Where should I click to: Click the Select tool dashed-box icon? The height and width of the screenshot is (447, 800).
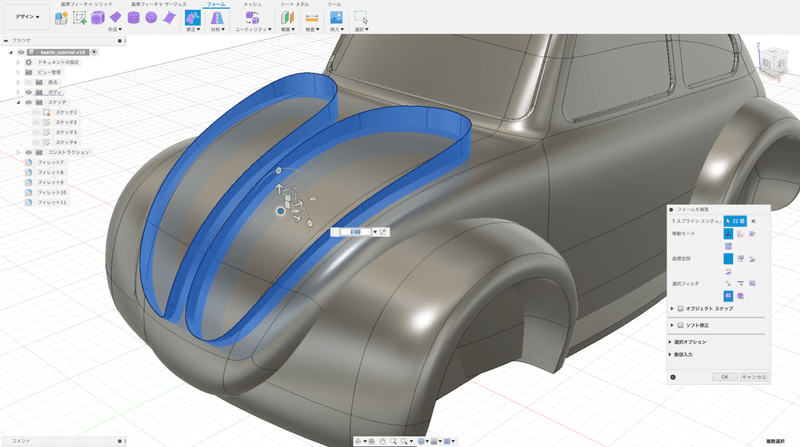(361, 18)
